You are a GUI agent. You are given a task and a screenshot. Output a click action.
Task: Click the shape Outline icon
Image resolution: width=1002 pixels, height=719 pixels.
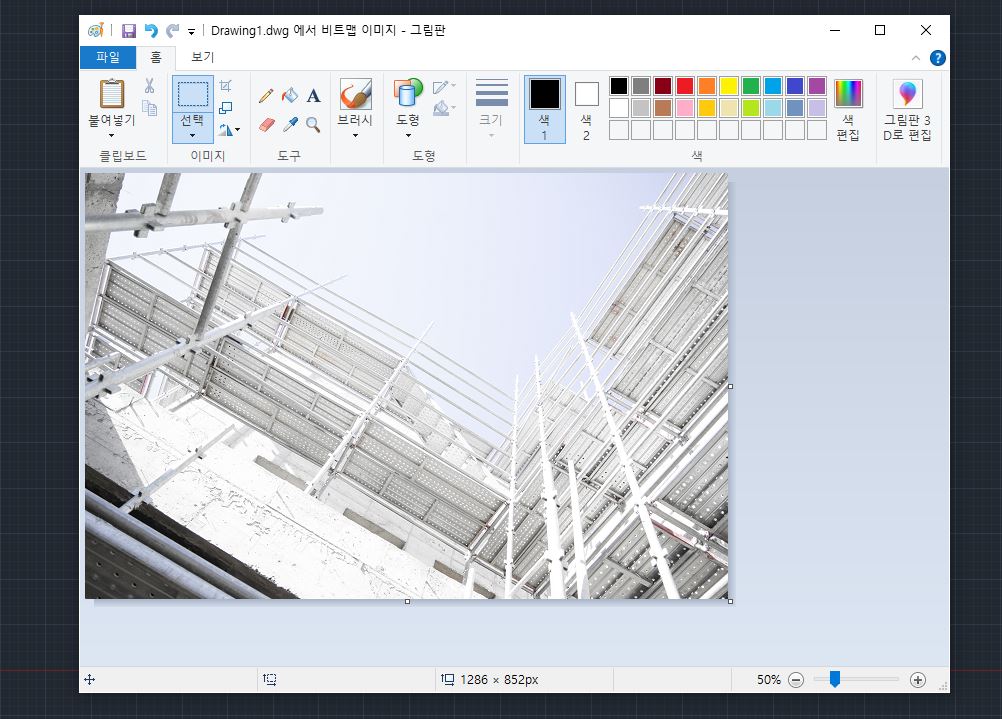point(441,88)
